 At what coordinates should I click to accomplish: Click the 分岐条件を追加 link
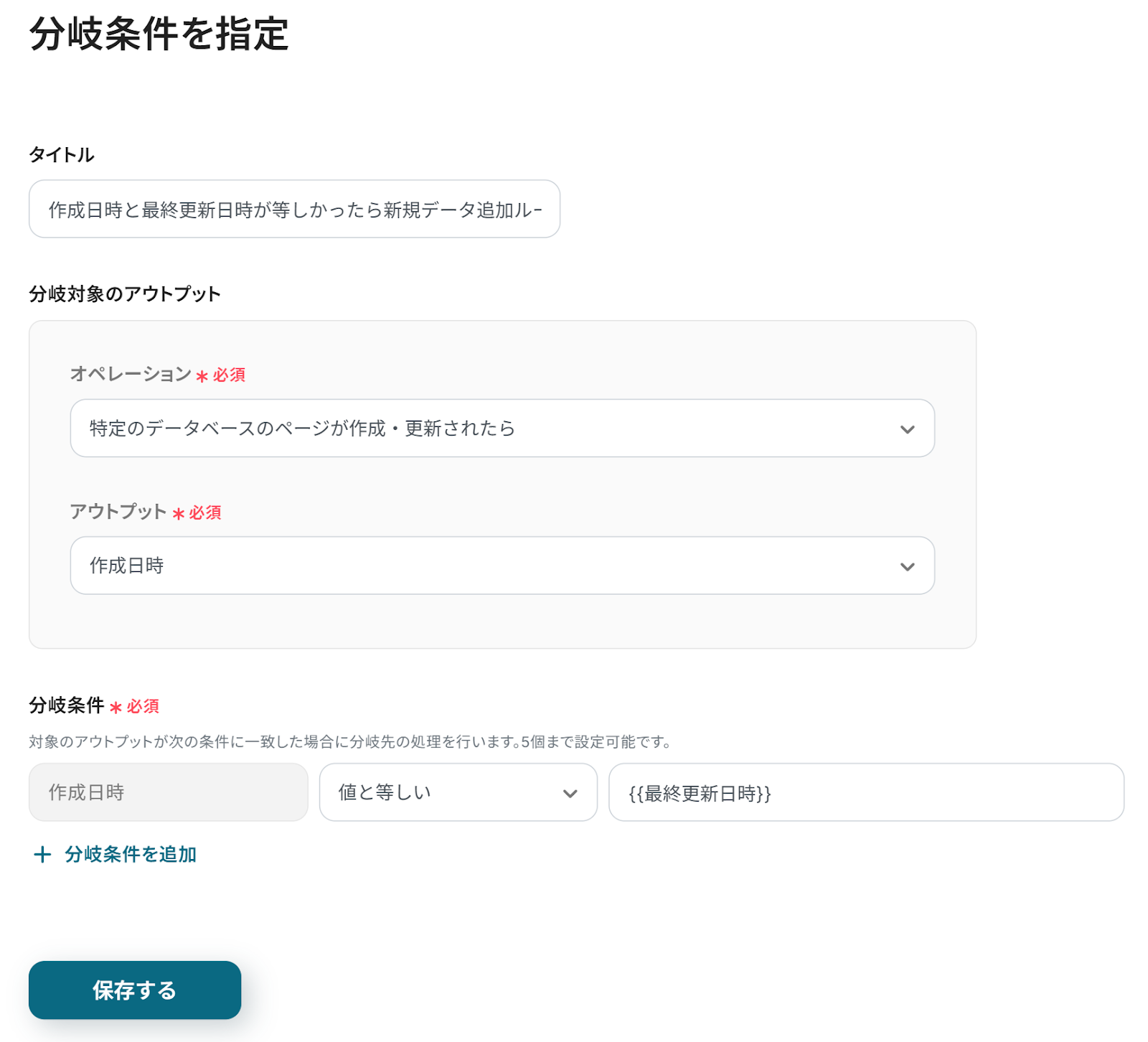[131, 854]
